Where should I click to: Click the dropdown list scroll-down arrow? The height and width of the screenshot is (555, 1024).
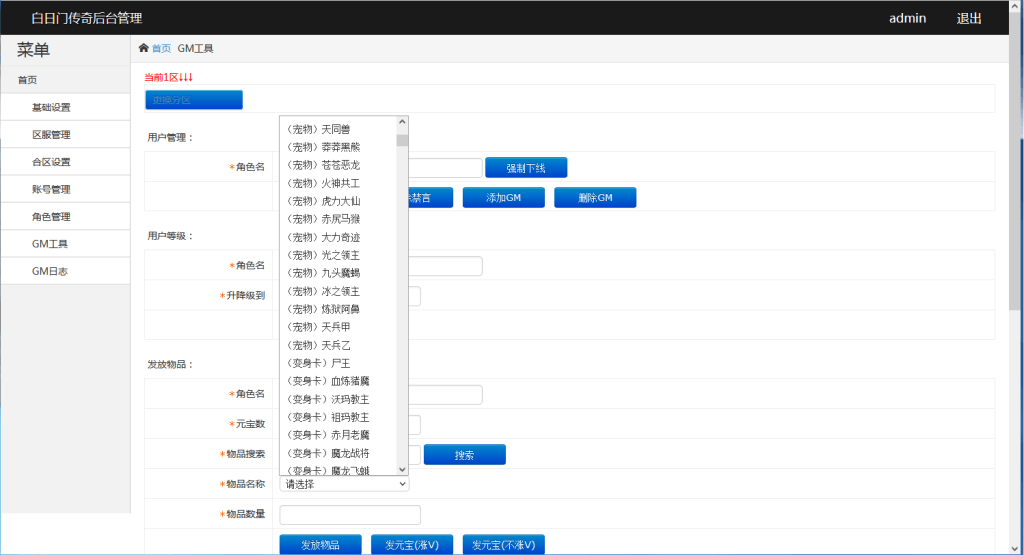click(x=402, y=469)
